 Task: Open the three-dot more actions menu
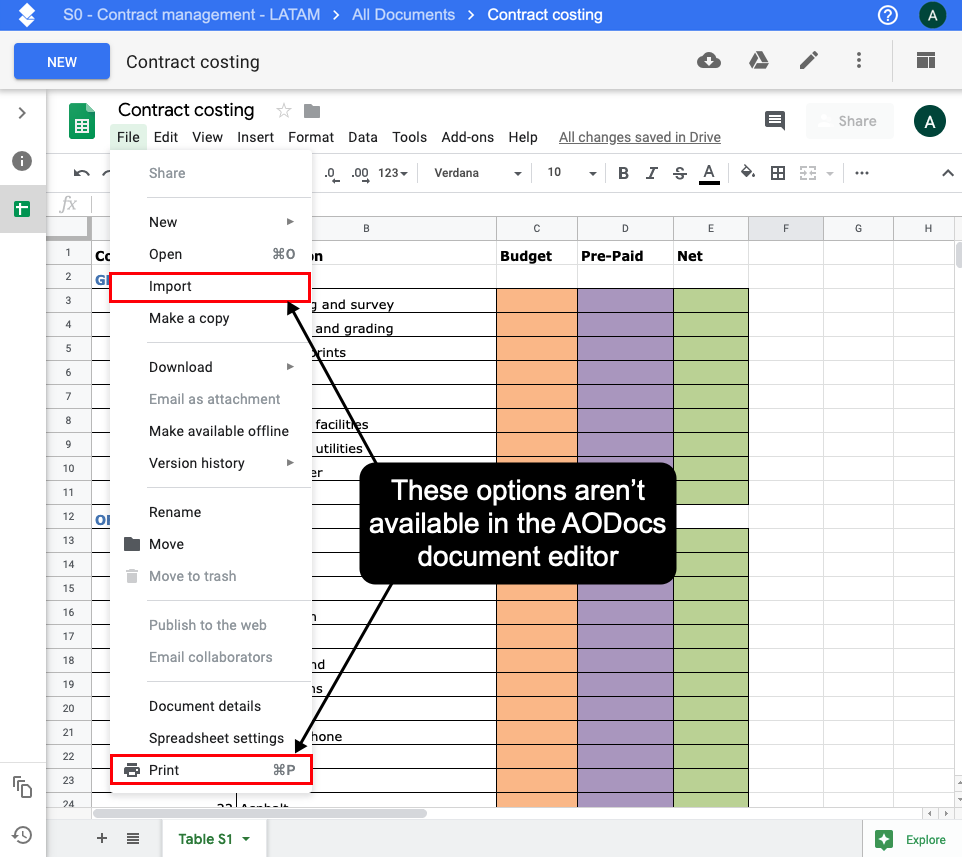click(x=858, y=60)
